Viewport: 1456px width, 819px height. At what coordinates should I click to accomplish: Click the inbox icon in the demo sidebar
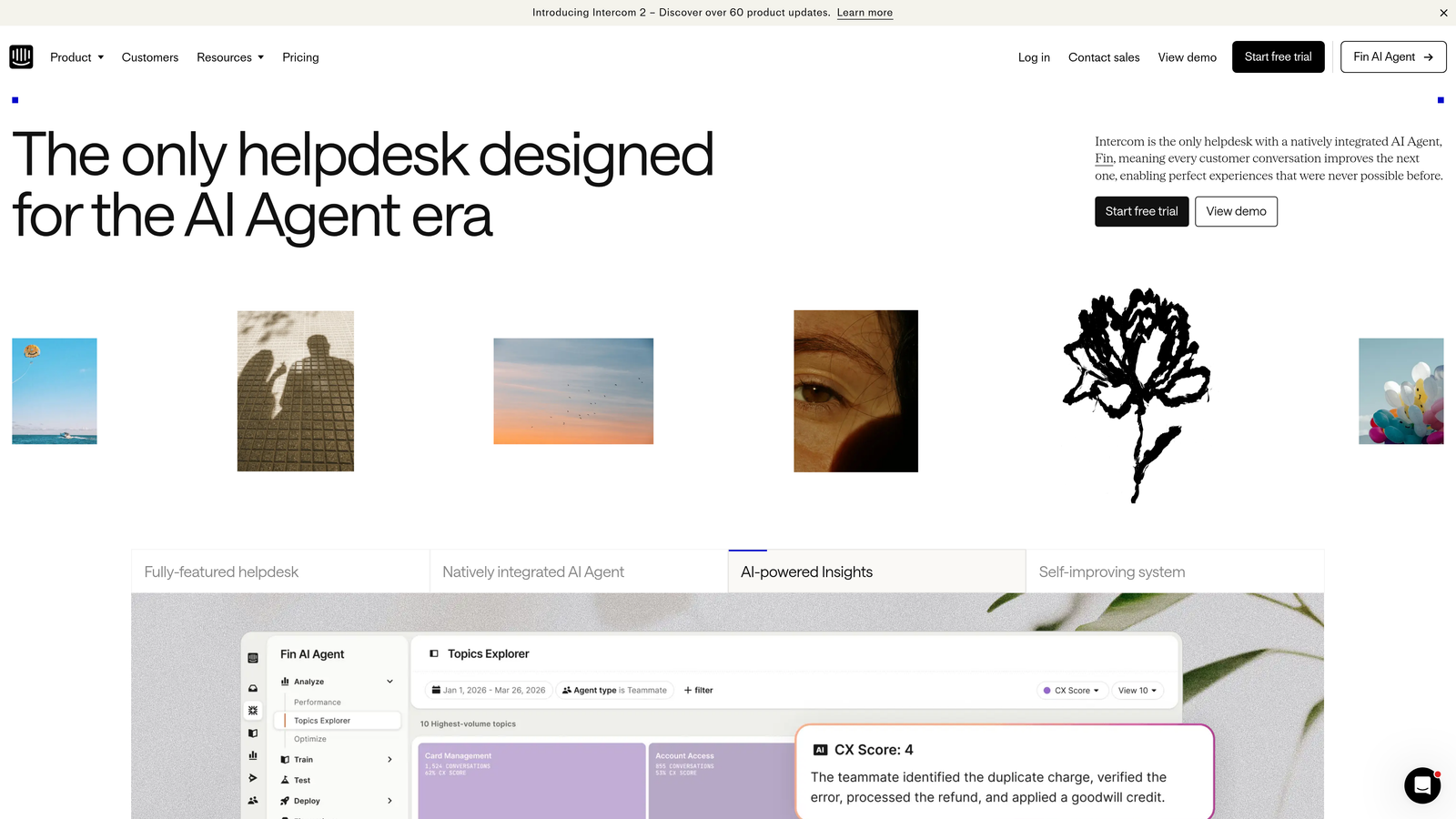[x=253, y=688]
